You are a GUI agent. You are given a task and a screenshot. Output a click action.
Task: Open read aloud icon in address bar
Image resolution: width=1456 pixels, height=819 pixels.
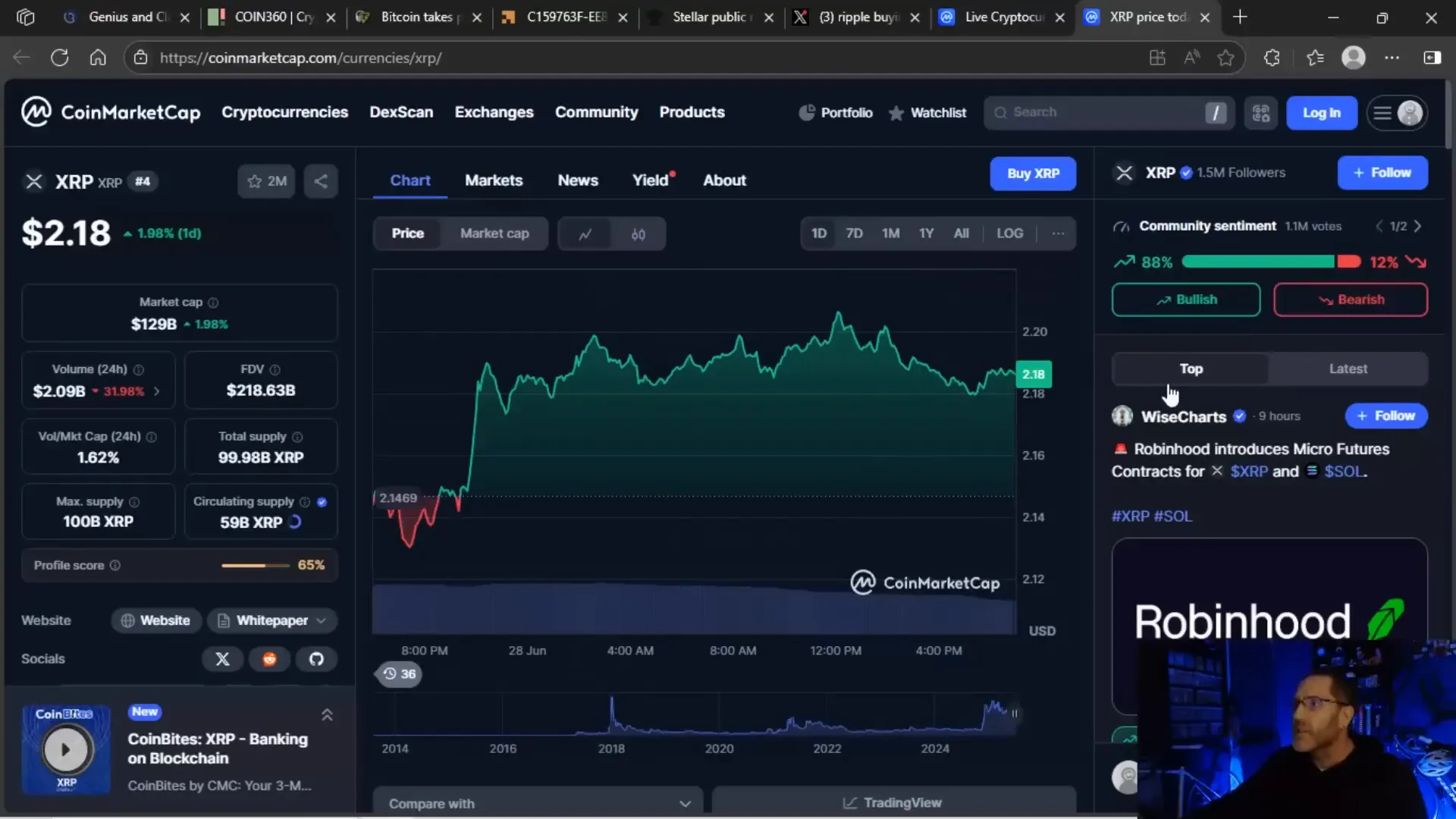click(1192, 58)
